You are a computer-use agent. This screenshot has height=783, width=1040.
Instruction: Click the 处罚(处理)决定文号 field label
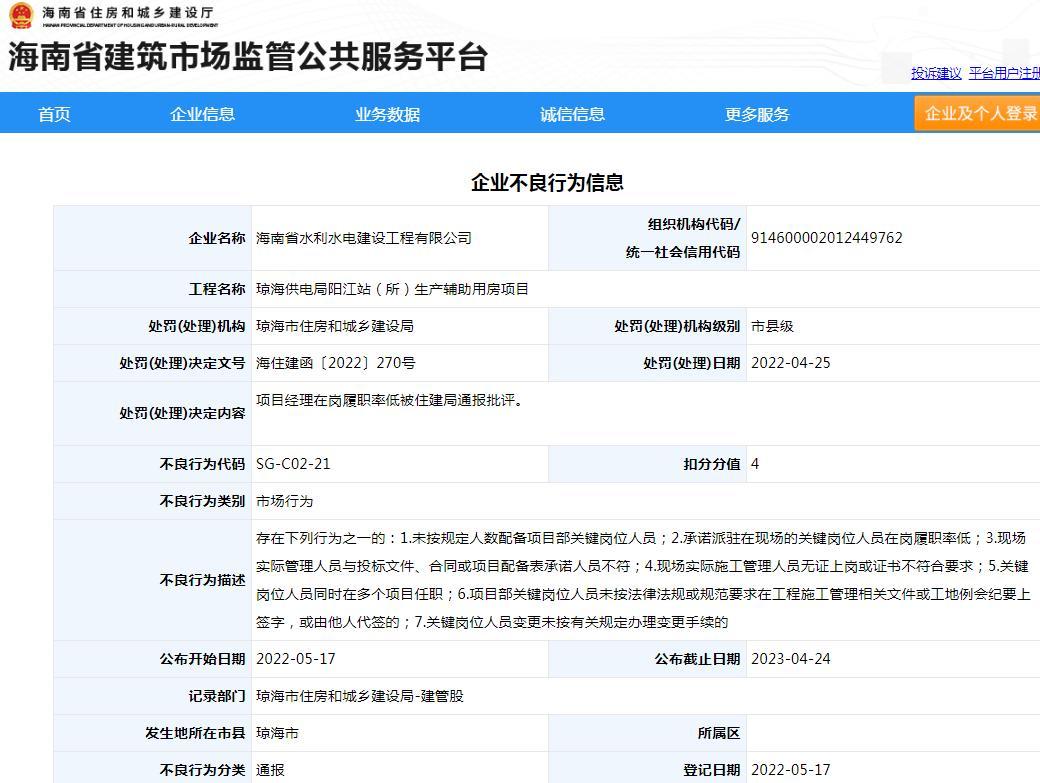click(x=182, y=363)
